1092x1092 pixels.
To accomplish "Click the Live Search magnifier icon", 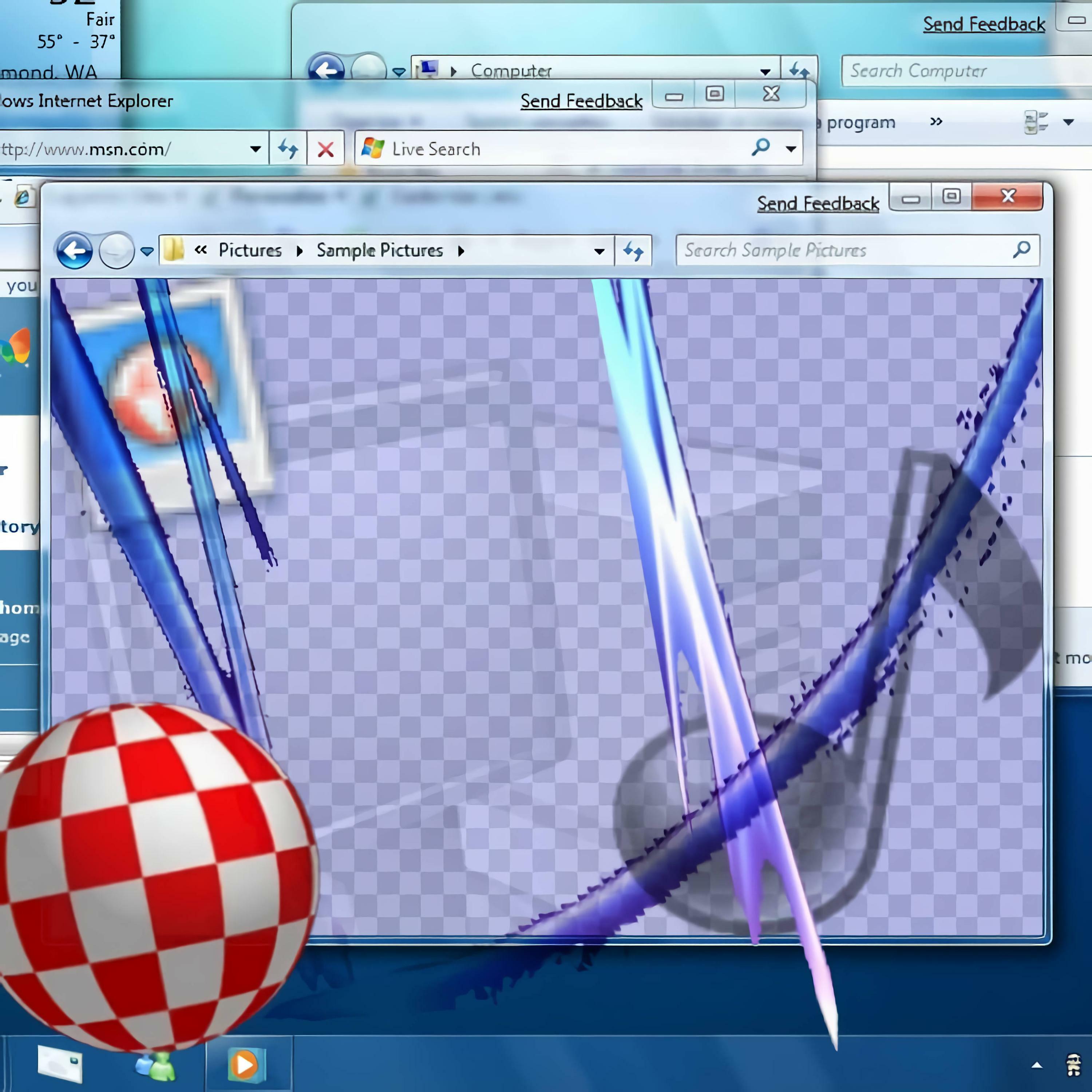I will coord(761,147).
